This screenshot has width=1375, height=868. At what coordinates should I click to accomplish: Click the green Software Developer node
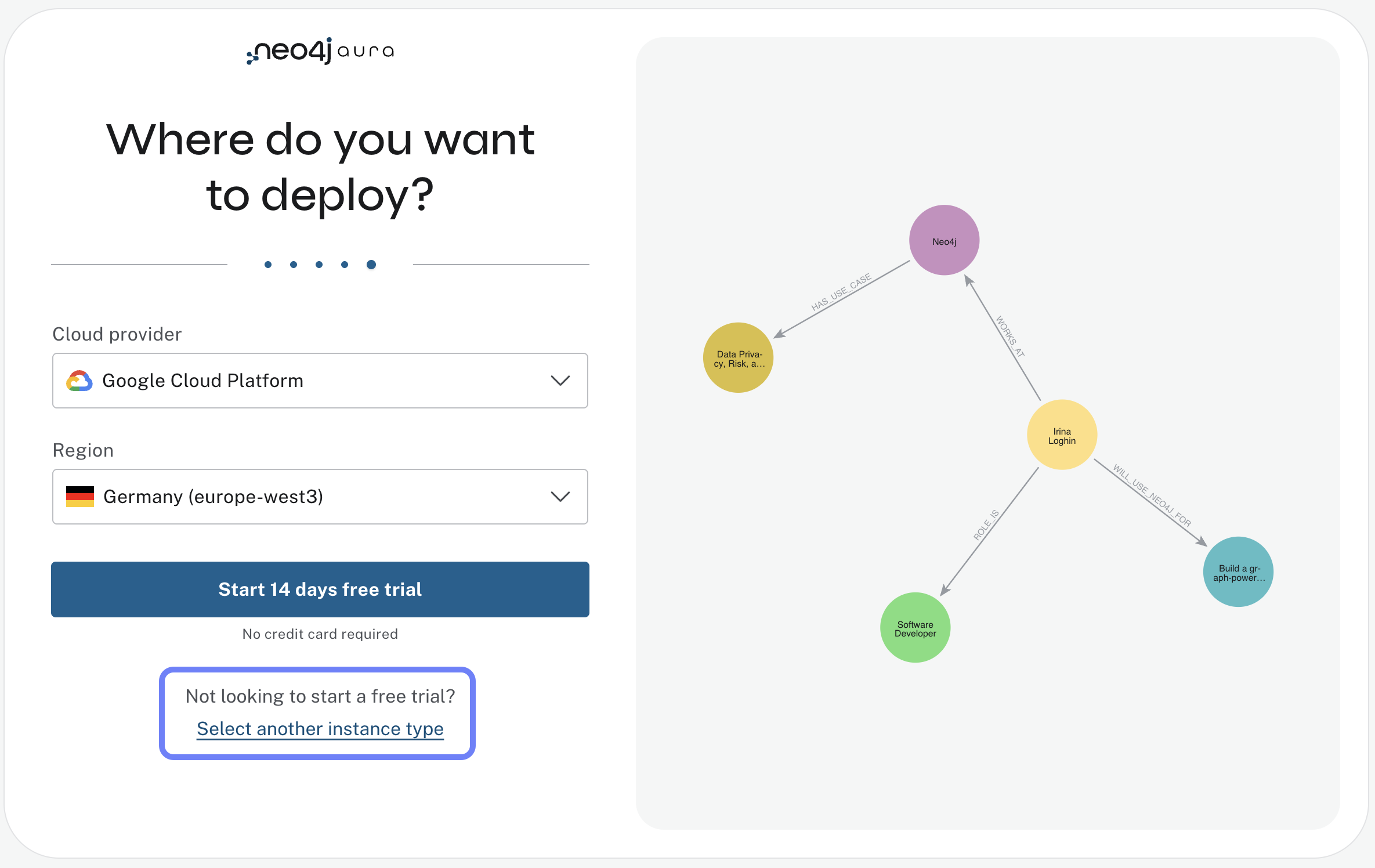tap(915, 627)
